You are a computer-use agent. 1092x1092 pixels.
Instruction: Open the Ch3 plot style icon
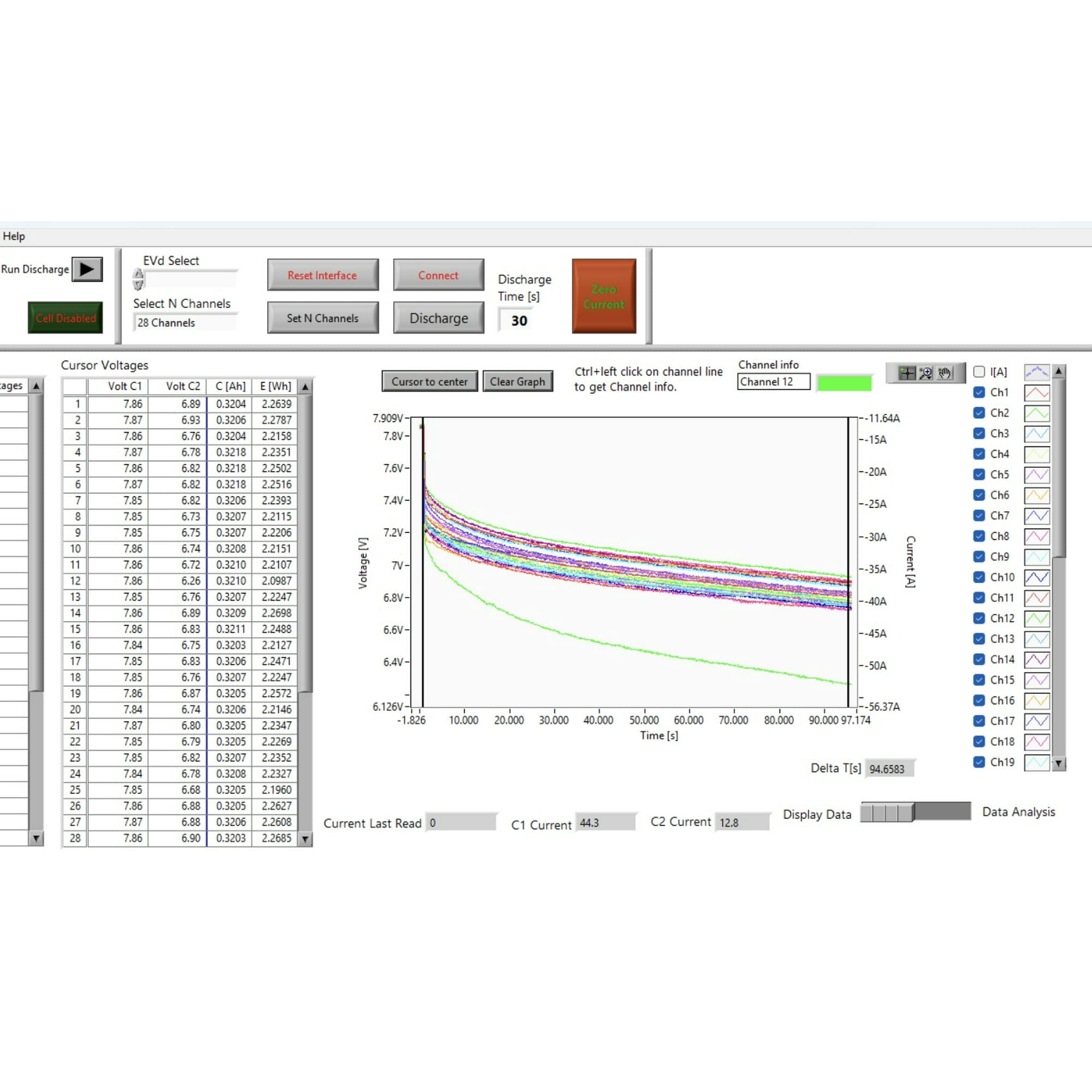[x=1037, y=434]
